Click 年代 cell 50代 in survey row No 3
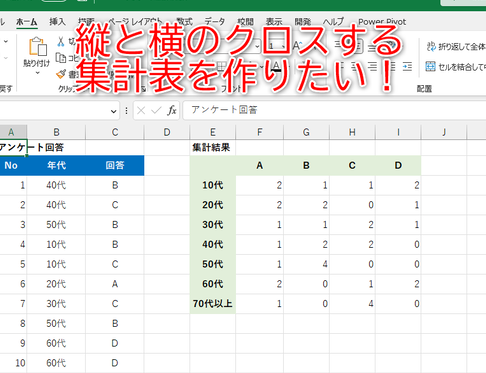Screen dimensions: 486x373 (56, 225)
